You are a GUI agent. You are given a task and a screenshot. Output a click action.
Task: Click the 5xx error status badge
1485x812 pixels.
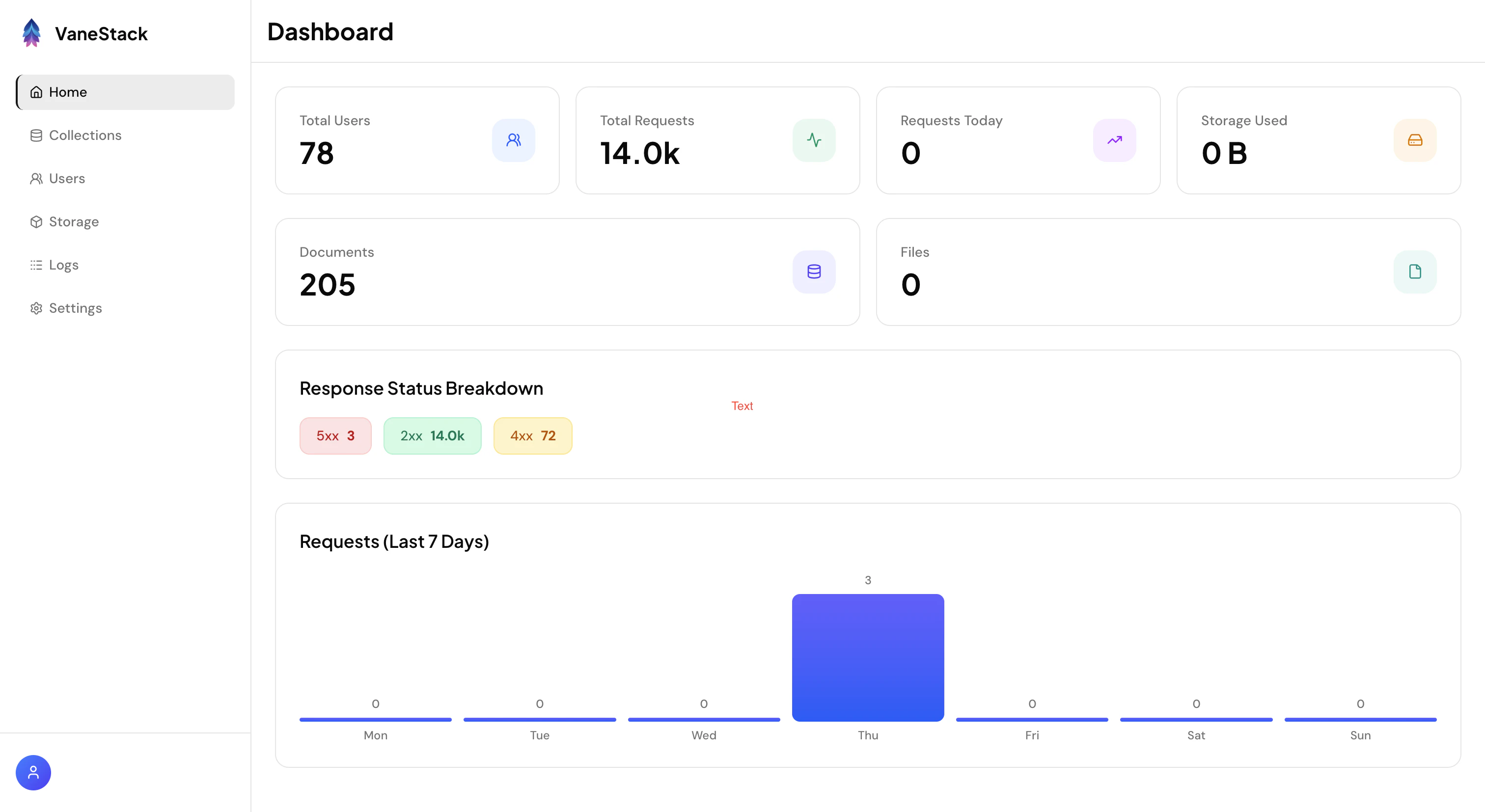tap(335, 435)
